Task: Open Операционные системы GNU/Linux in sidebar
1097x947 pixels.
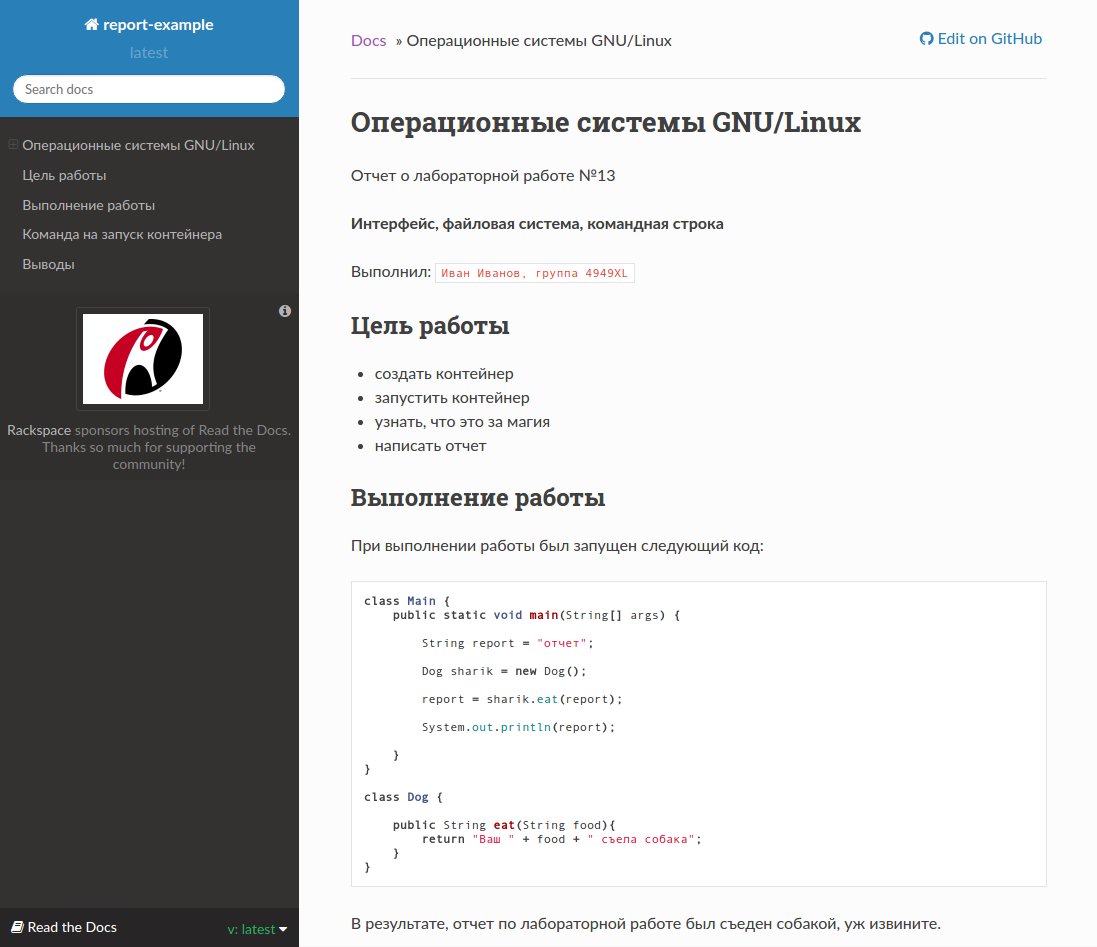Action: 139,145
